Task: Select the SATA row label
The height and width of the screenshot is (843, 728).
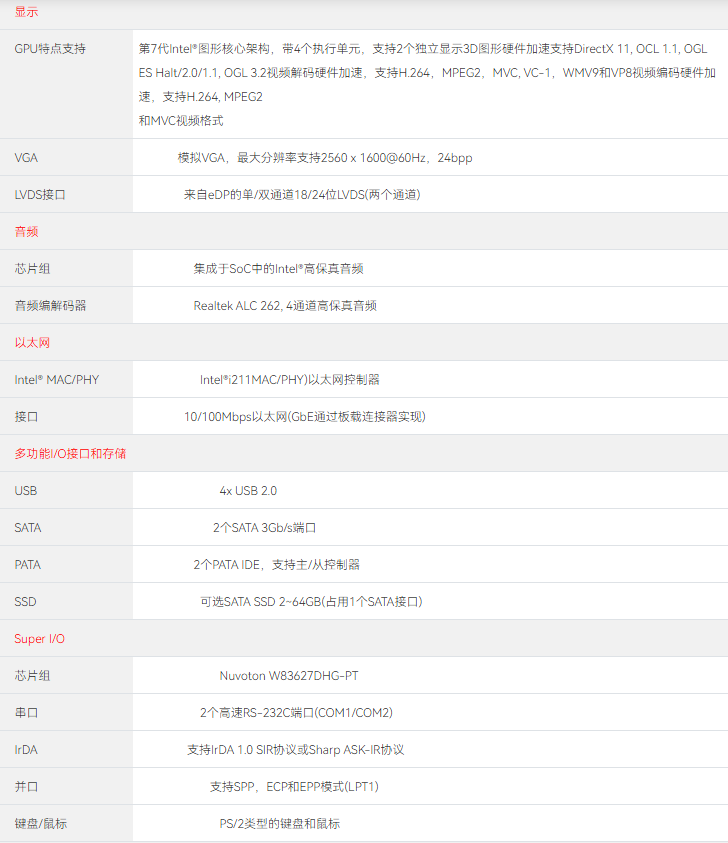Action: click(x=28, y=528)
